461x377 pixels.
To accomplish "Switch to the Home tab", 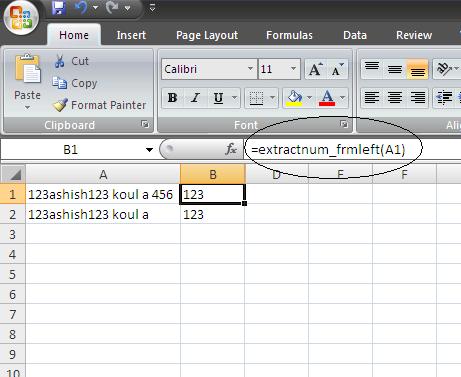I will coord(74,35).
